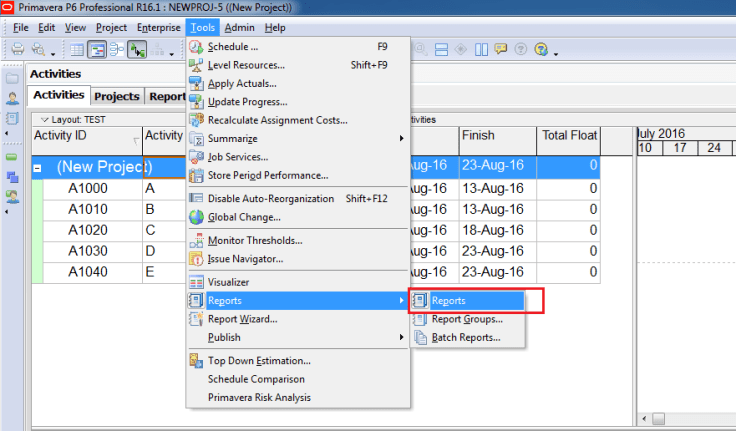This screenshot has width=736, height=431.
Task: Collapse the (New Project) group row
Action: coord(37,168)
